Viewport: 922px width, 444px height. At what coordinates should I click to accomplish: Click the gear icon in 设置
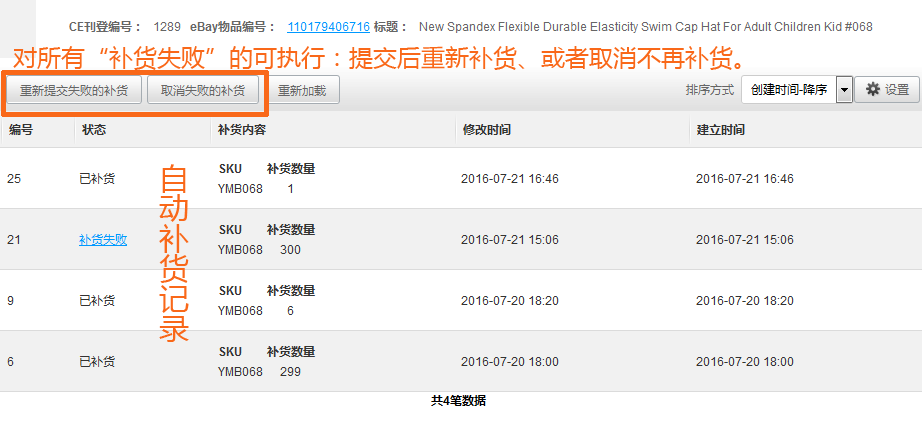coord(874,89)
